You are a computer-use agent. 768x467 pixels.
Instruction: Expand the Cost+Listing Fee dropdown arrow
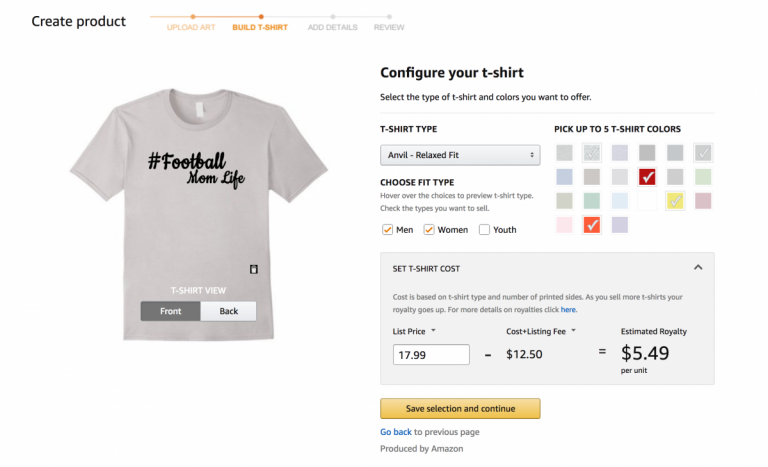(x=575, y=331)
